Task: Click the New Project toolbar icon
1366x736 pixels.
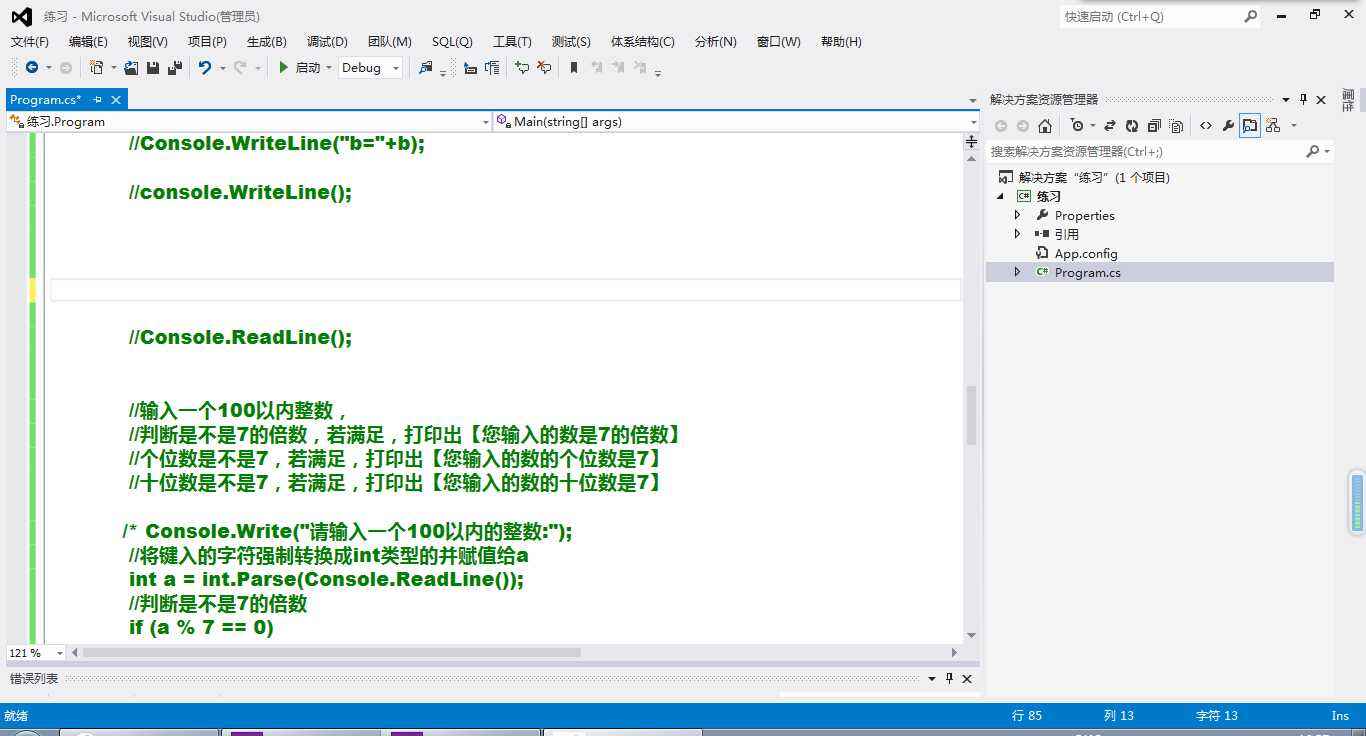Action: point(96,67)
